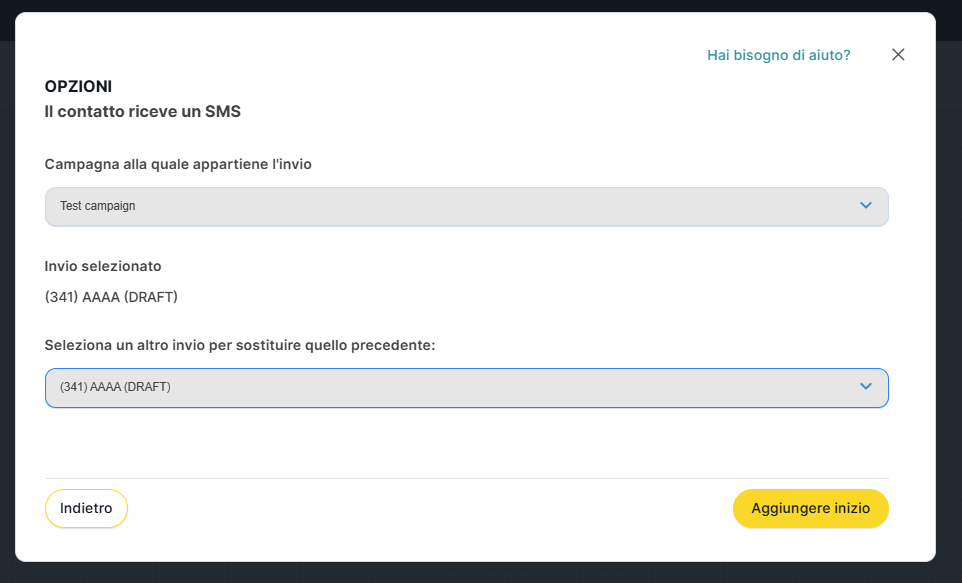Close the options dialog with the X icon

click(x=898, y=55)
